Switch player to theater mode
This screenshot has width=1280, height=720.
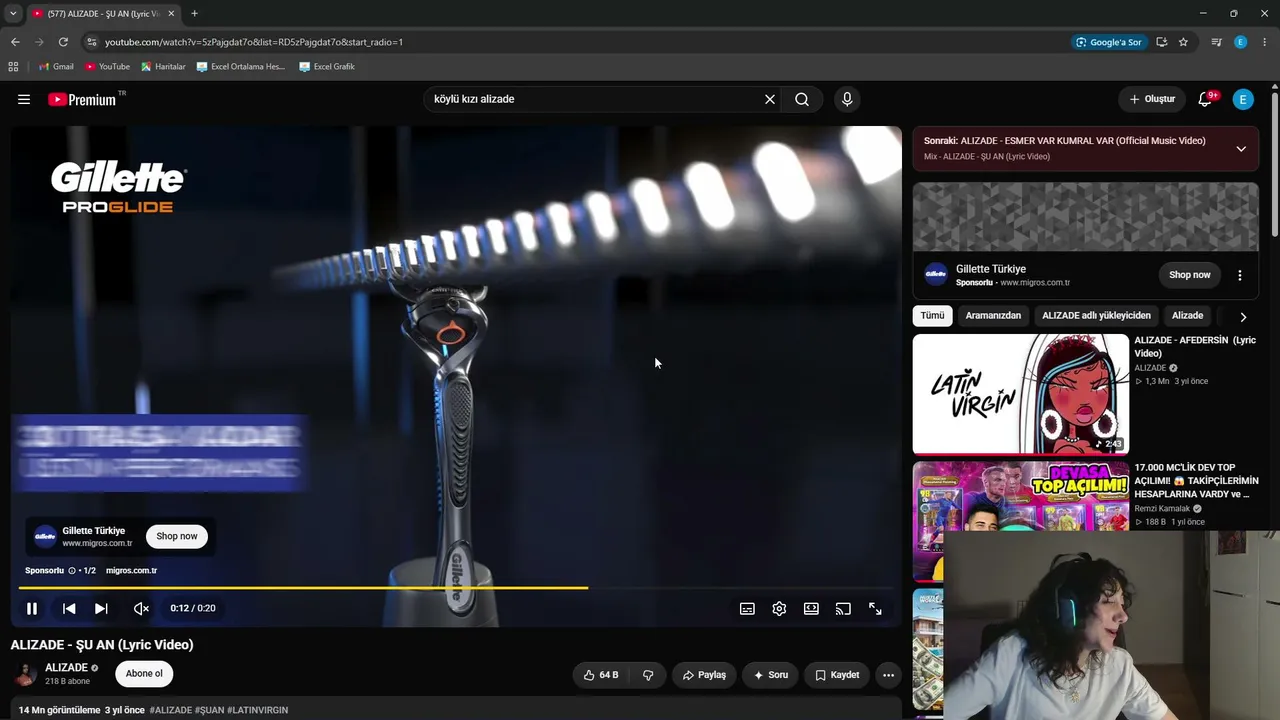(811, 608)
